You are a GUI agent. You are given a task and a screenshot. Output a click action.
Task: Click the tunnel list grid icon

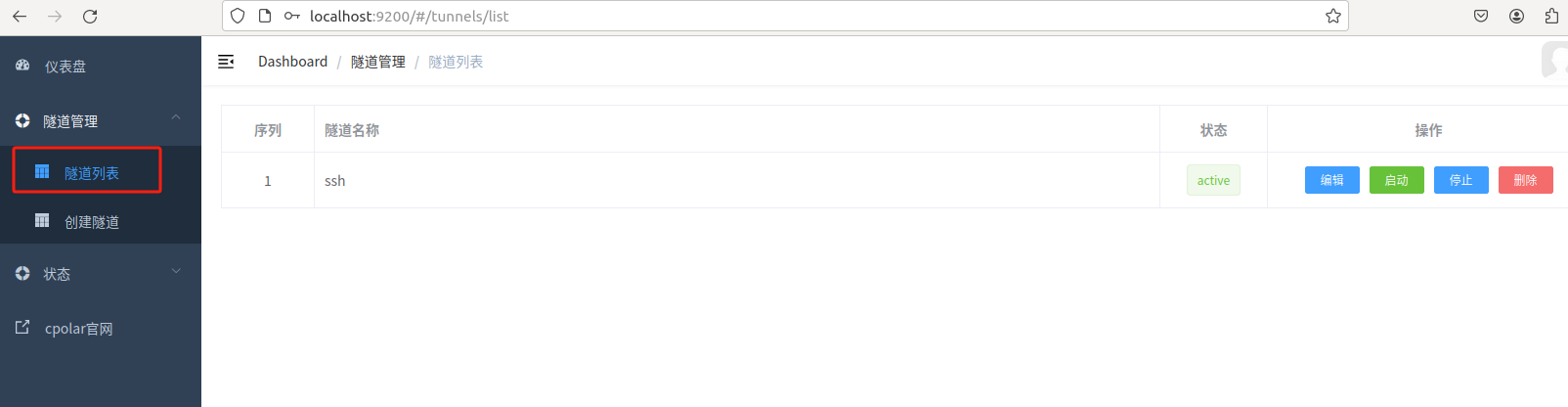point(42,171)
